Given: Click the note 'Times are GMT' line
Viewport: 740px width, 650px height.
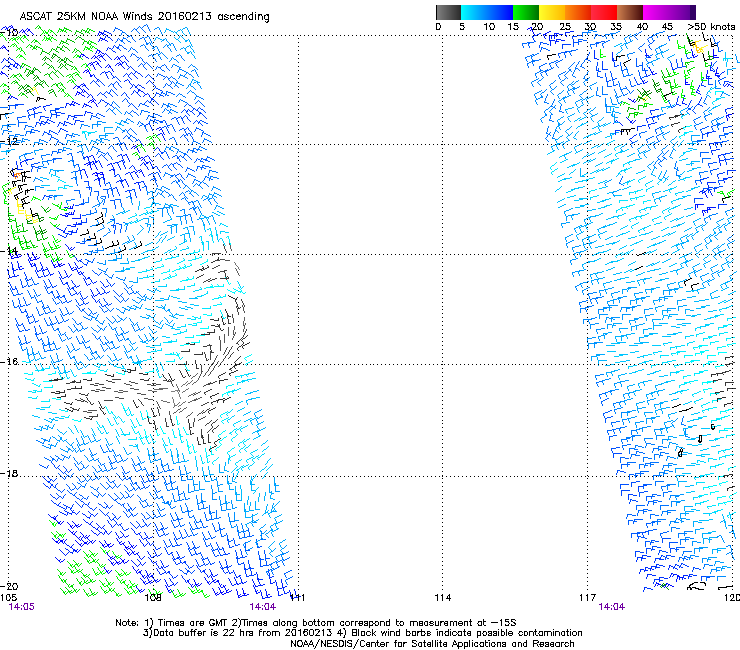Looking at the screenshot, I should pos(316,623).
